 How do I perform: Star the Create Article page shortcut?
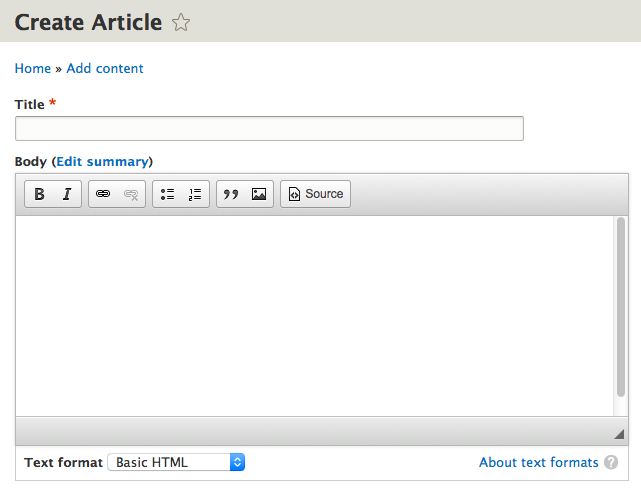(x=181, y=23)
